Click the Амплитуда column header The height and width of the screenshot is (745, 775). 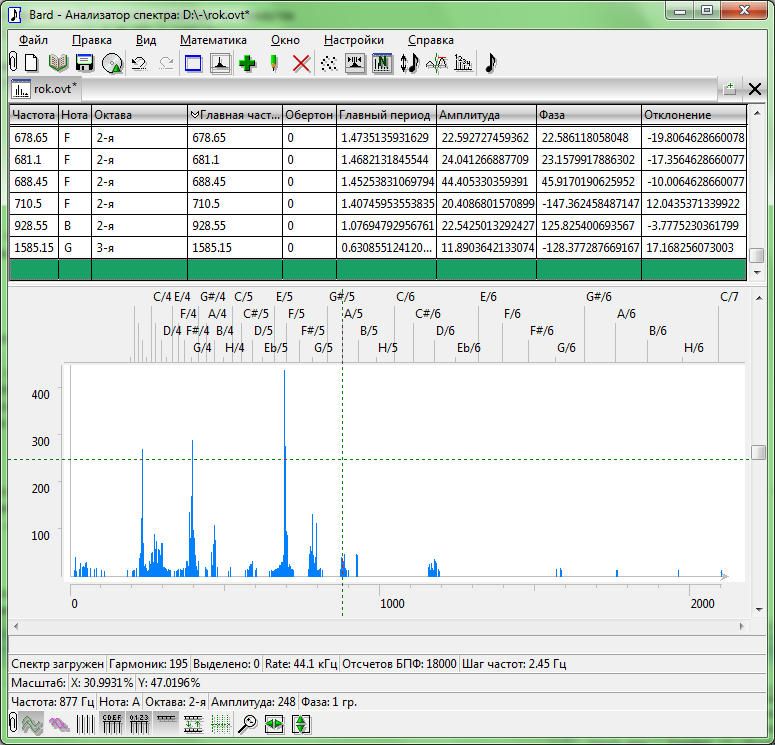pyautogui.click(x=485, y=115)
